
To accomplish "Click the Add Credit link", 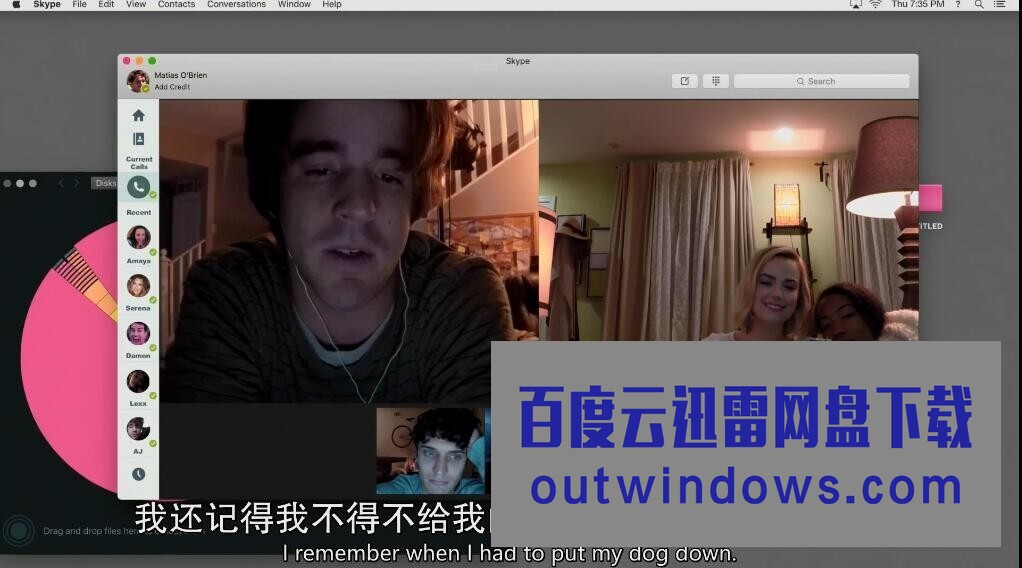I will point(172,87).
